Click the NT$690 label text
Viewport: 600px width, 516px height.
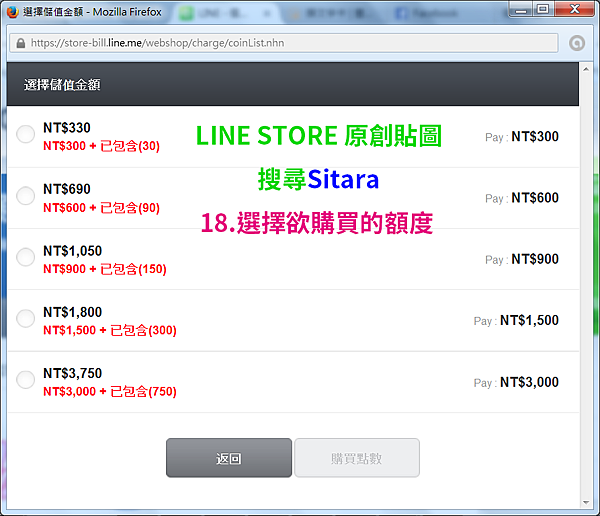(67, 189)
